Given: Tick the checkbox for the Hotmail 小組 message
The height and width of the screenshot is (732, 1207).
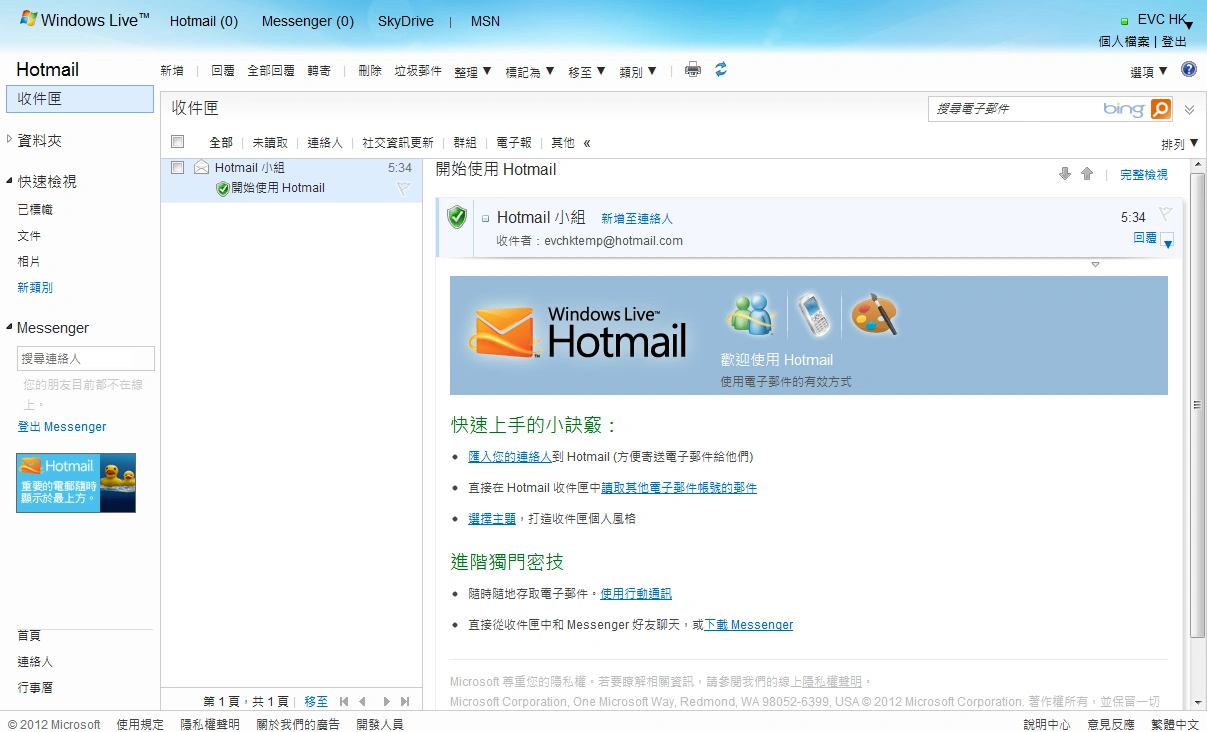Looking at the screenshot, I should point(178,168).
